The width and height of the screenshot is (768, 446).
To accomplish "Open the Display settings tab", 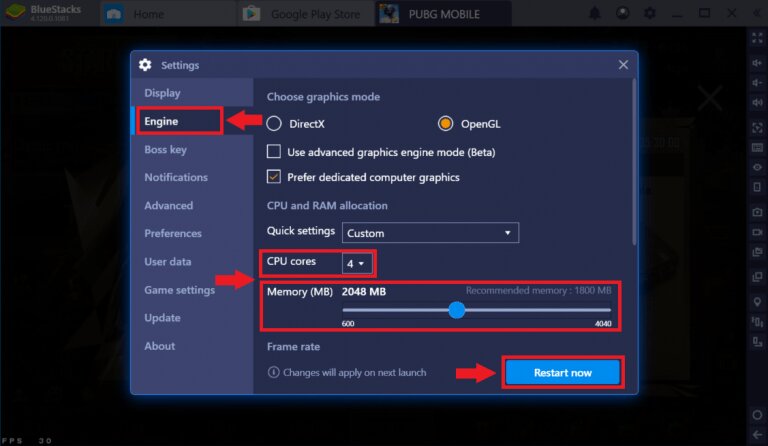I will tap(162, 93).
